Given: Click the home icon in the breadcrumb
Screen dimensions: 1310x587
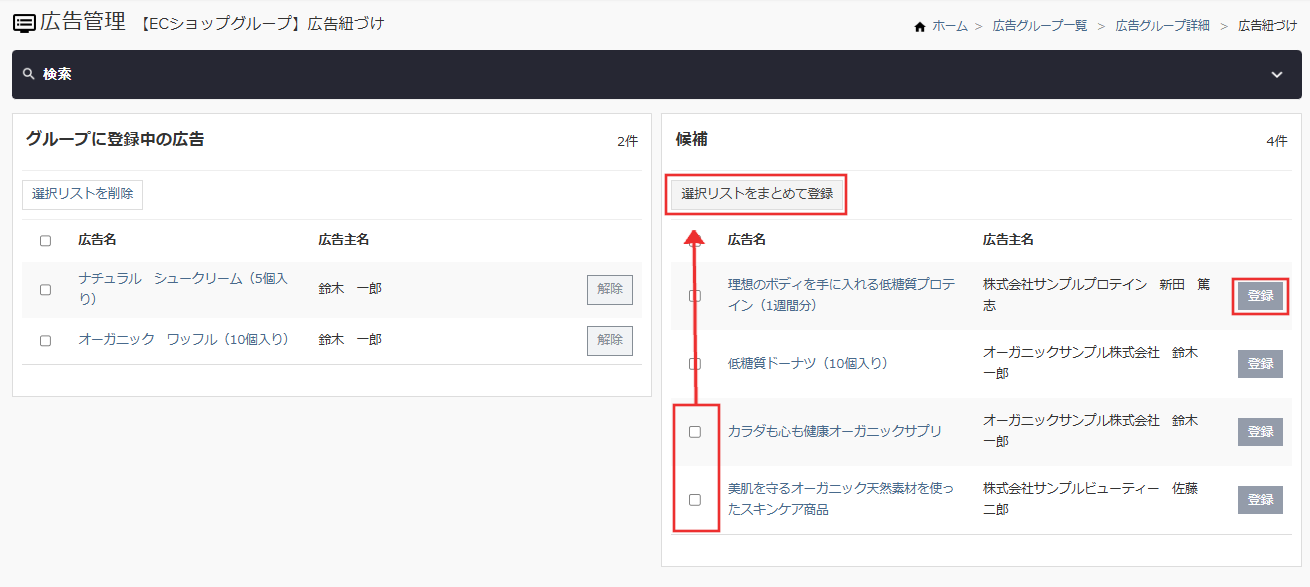Looking at the screenshot, I should [x=920, y=25].
